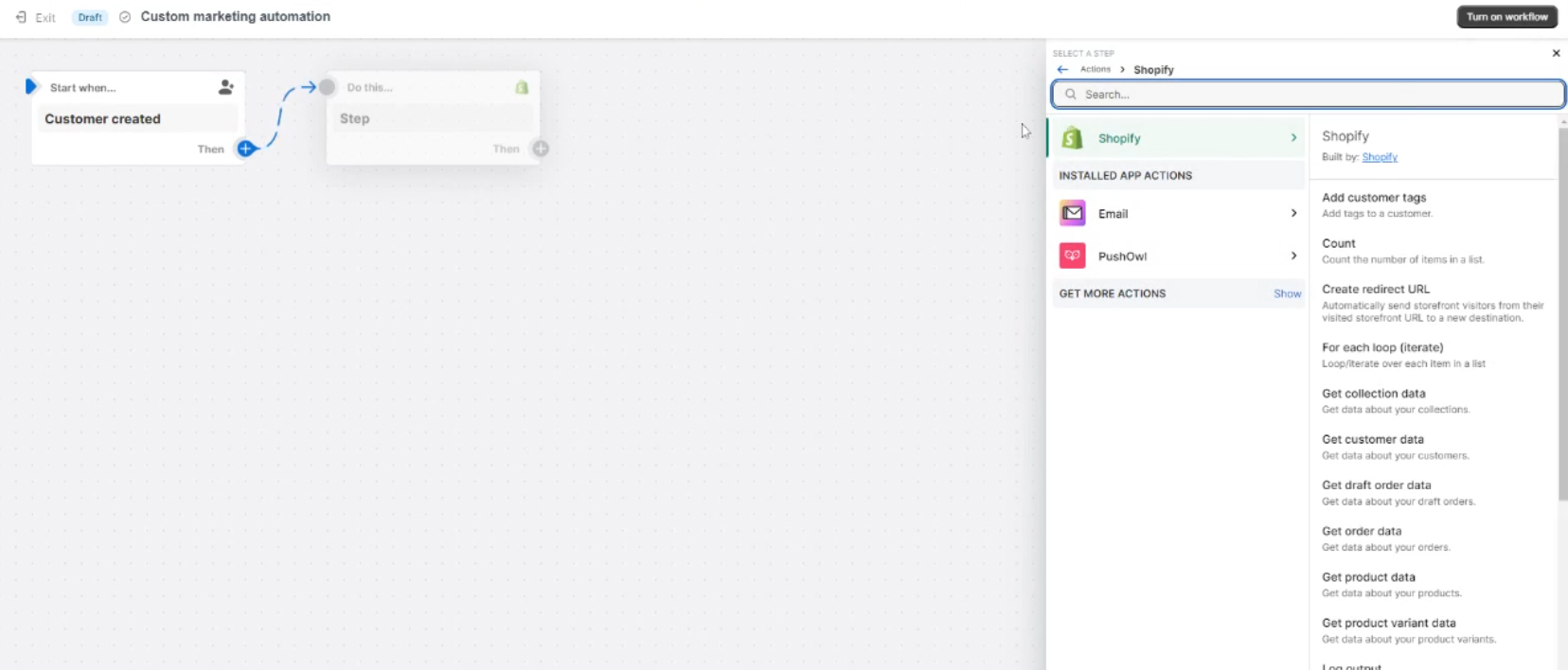Click the Email app icon
This screenshot has width=1568, height=670.
tap(1072, 213)
